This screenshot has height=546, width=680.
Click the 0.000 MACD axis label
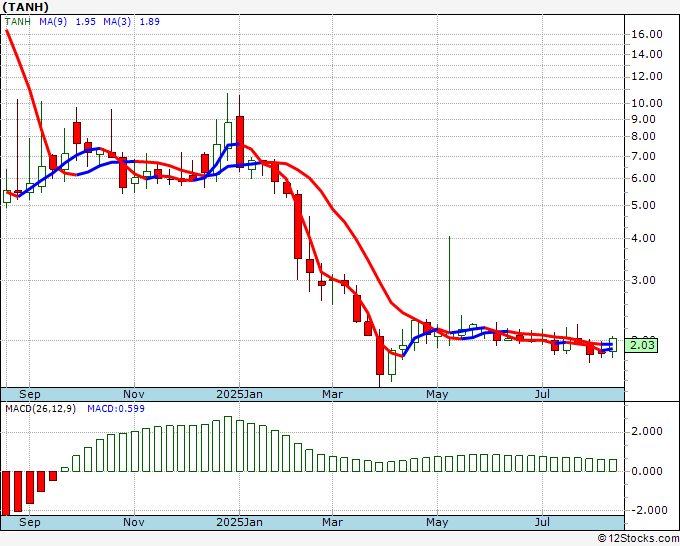[x=647, y=471]
